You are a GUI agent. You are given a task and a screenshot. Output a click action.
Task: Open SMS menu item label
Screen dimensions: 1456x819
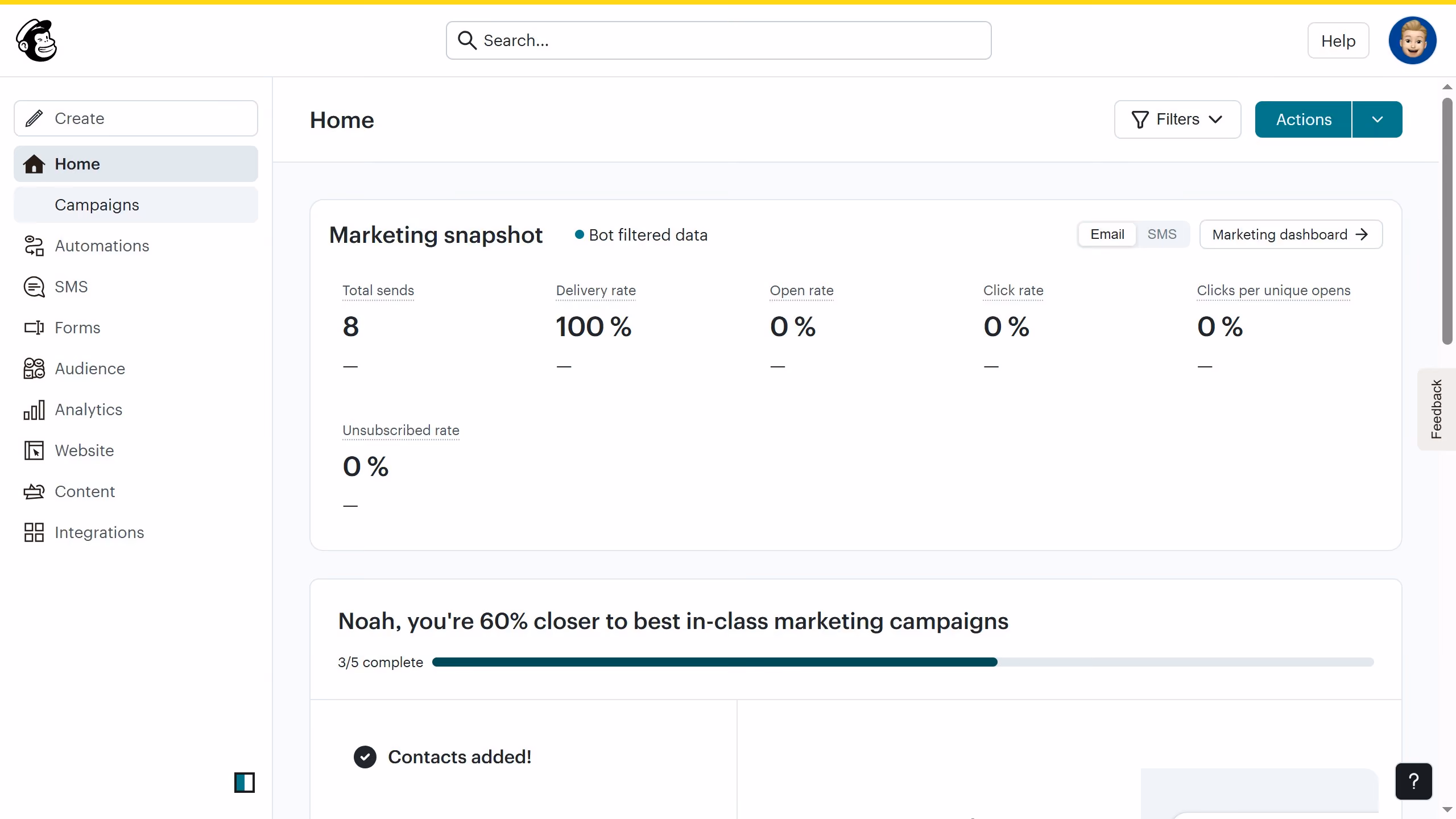click(x=71, y=287)
